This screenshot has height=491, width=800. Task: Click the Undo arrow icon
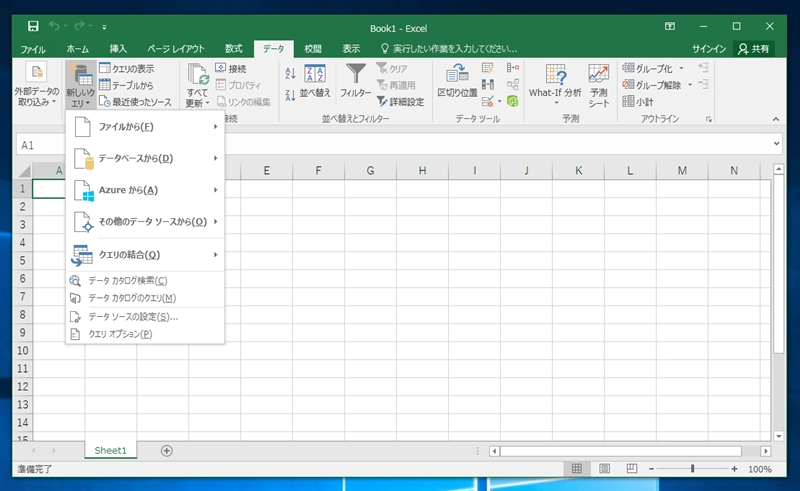point(54,26)
